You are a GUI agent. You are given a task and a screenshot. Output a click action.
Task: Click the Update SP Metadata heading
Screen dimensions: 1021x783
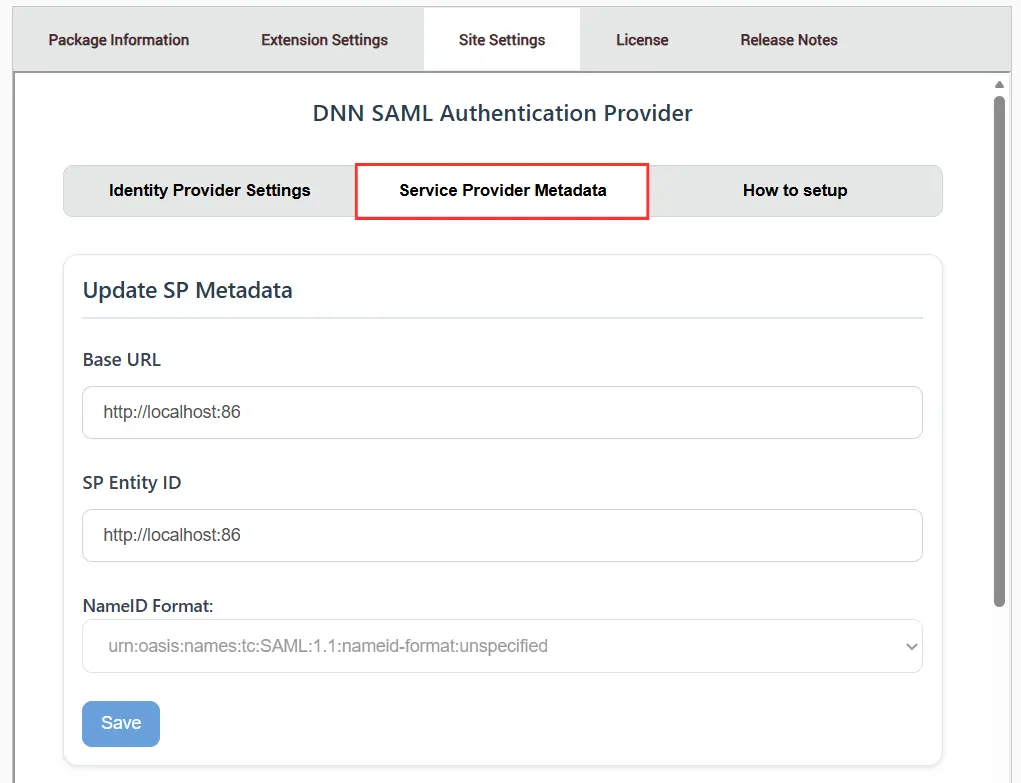[188, 290]
